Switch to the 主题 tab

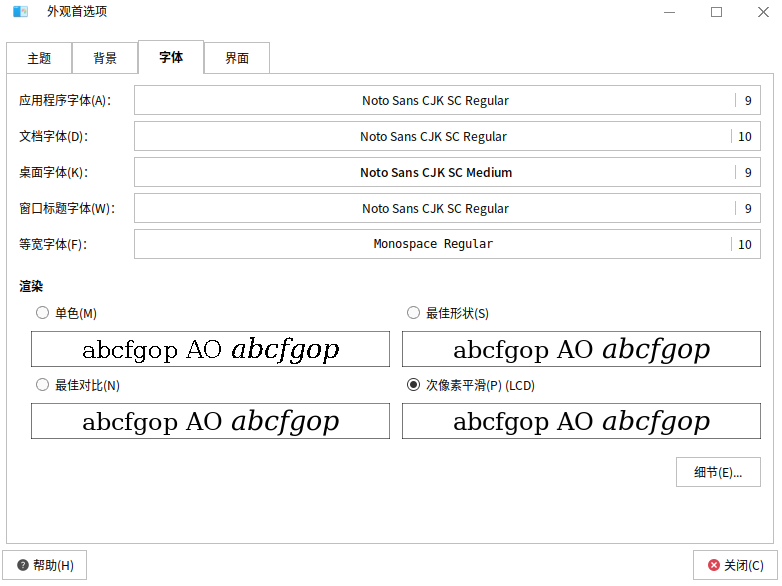point(39,58)
